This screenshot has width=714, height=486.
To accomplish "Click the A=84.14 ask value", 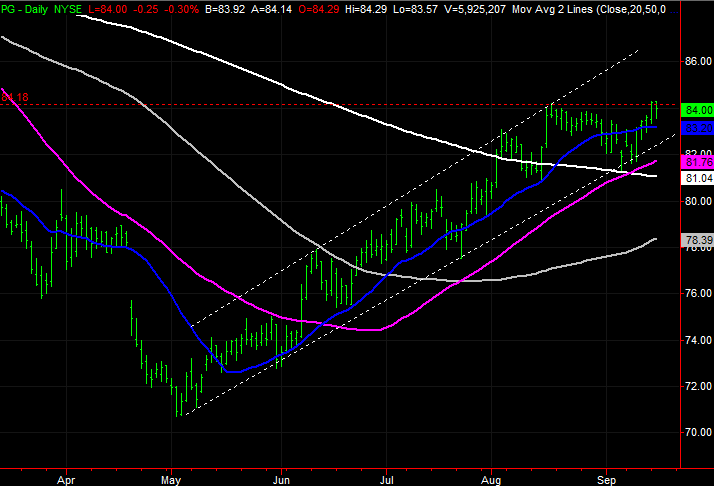I will click(x=272, y=9).
